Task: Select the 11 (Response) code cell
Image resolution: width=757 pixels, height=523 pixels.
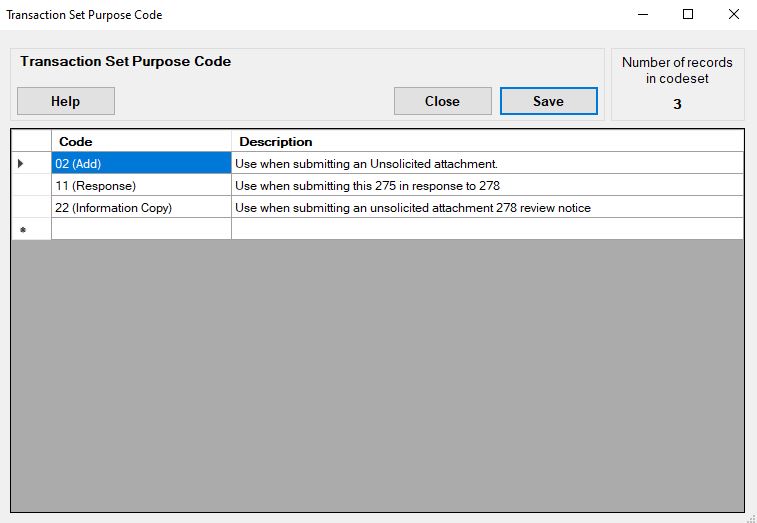Action: coord(141,185)
